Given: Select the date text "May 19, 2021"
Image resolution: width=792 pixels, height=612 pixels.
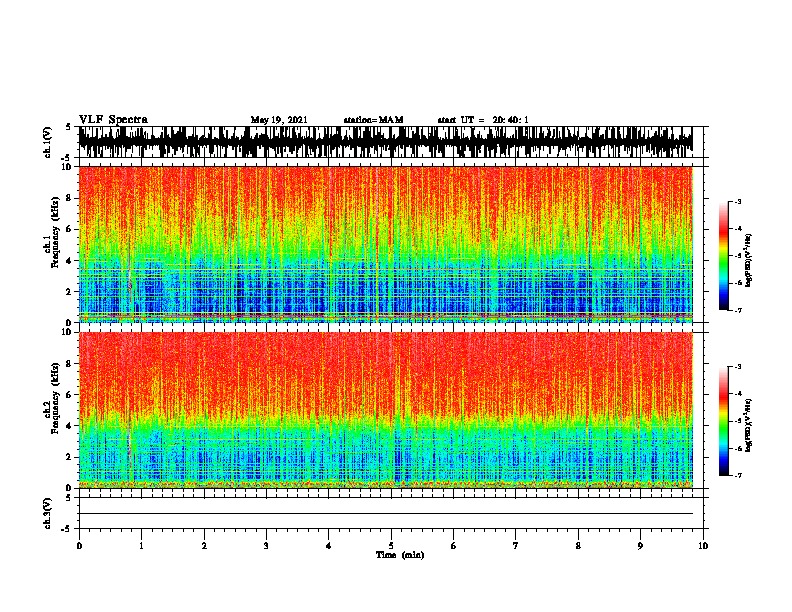Looking at the screenshot, I should point(279,120).
